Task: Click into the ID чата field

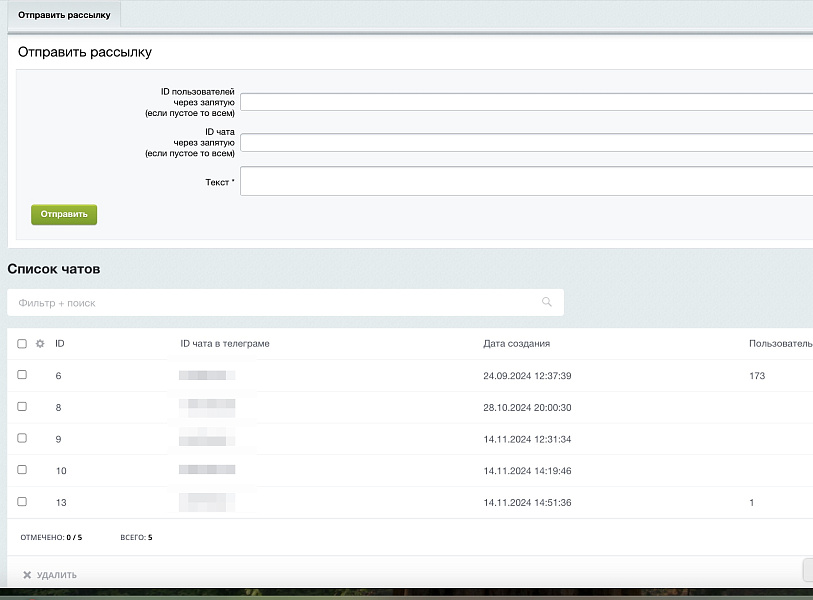Action: pos(526,142)
